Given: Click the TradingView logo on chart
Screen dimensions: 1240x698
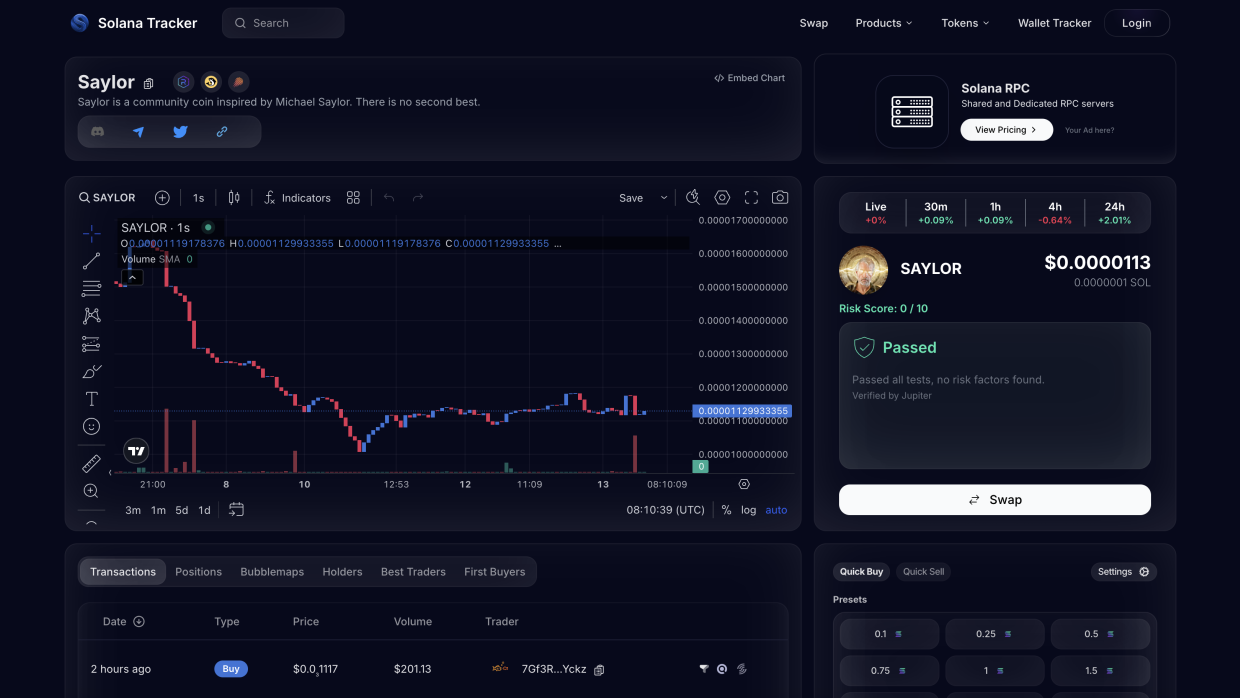Looking at the screenshot, I should click(137, 451).
